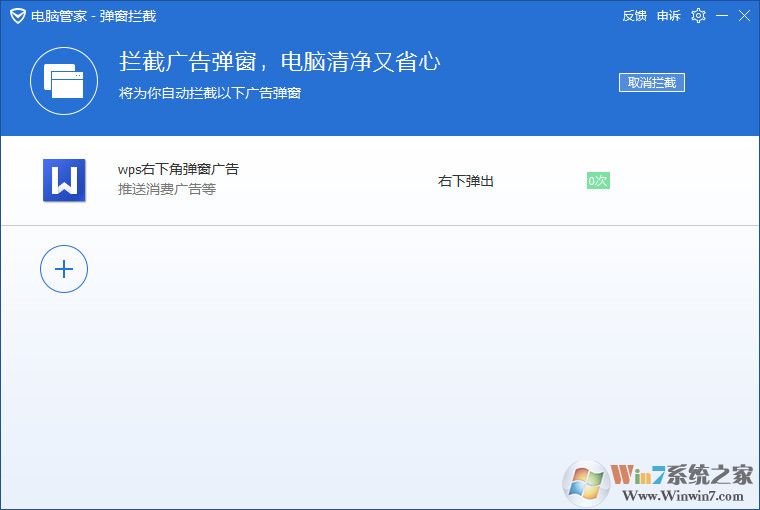This screenshot has width=760, height=510.
Task: Click the WPS application icon
Action: pos(64,180)
